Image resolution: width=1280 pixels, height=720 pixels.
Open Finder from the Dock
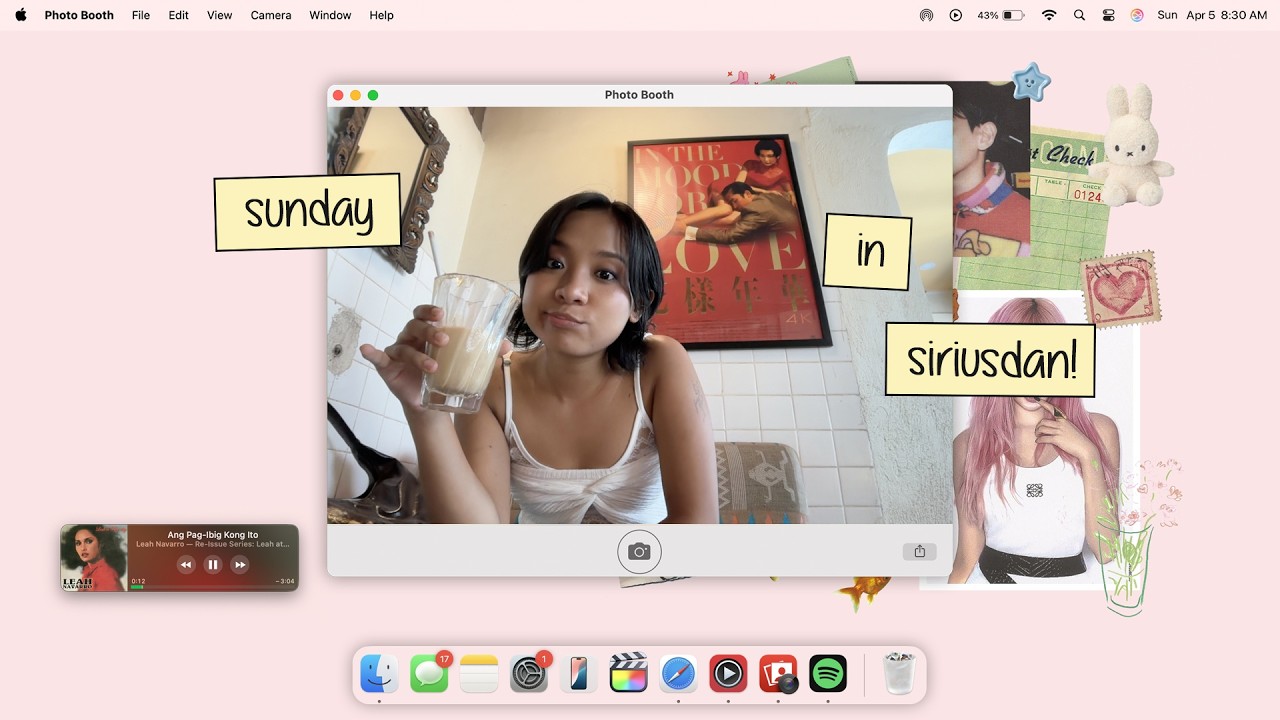tap(379, 673)
